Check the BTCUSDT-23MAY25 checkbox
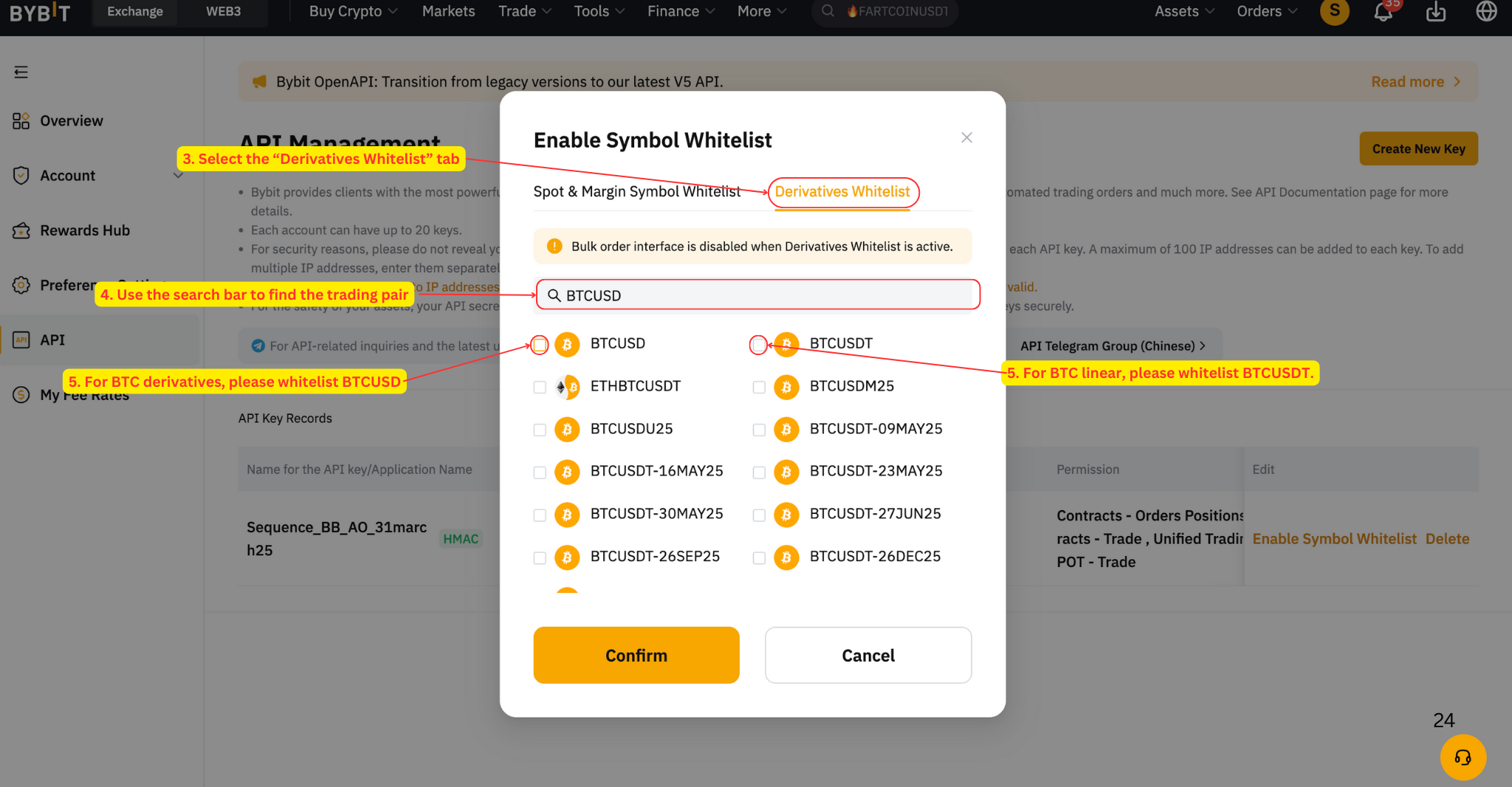Screen dimensions: 1512x787 pyautogui.click(x=758, y=472)
